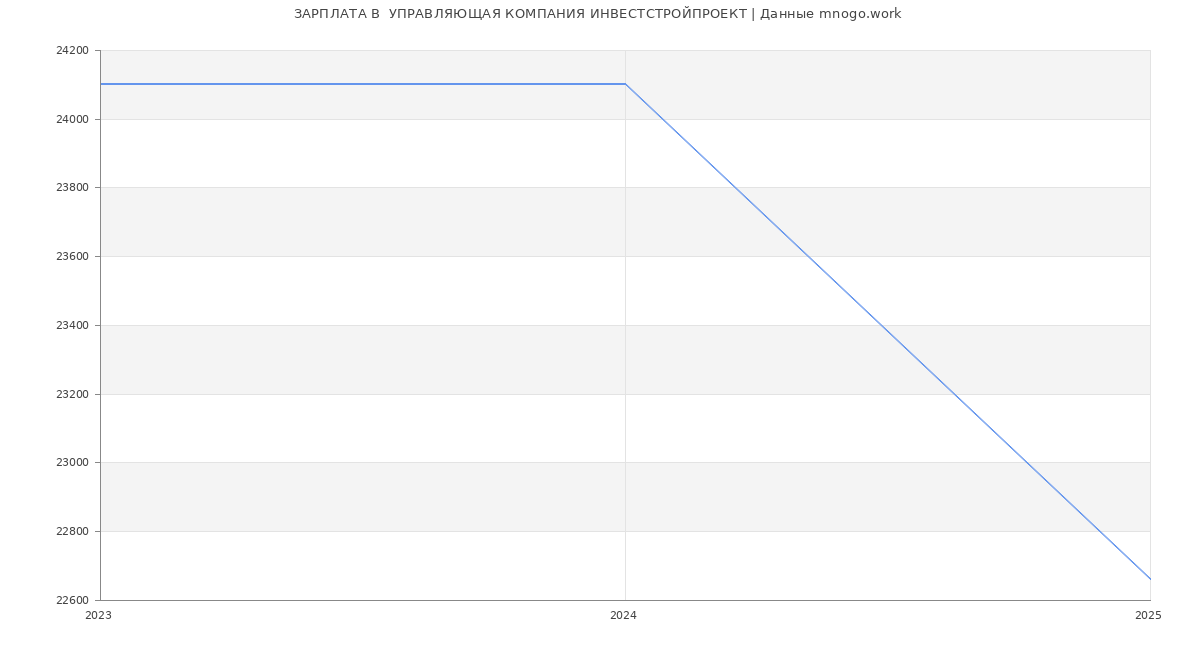This screenshot has height=650, width=1200.
Task: Select the 22800 y-axis label
Action: [72, 532]
